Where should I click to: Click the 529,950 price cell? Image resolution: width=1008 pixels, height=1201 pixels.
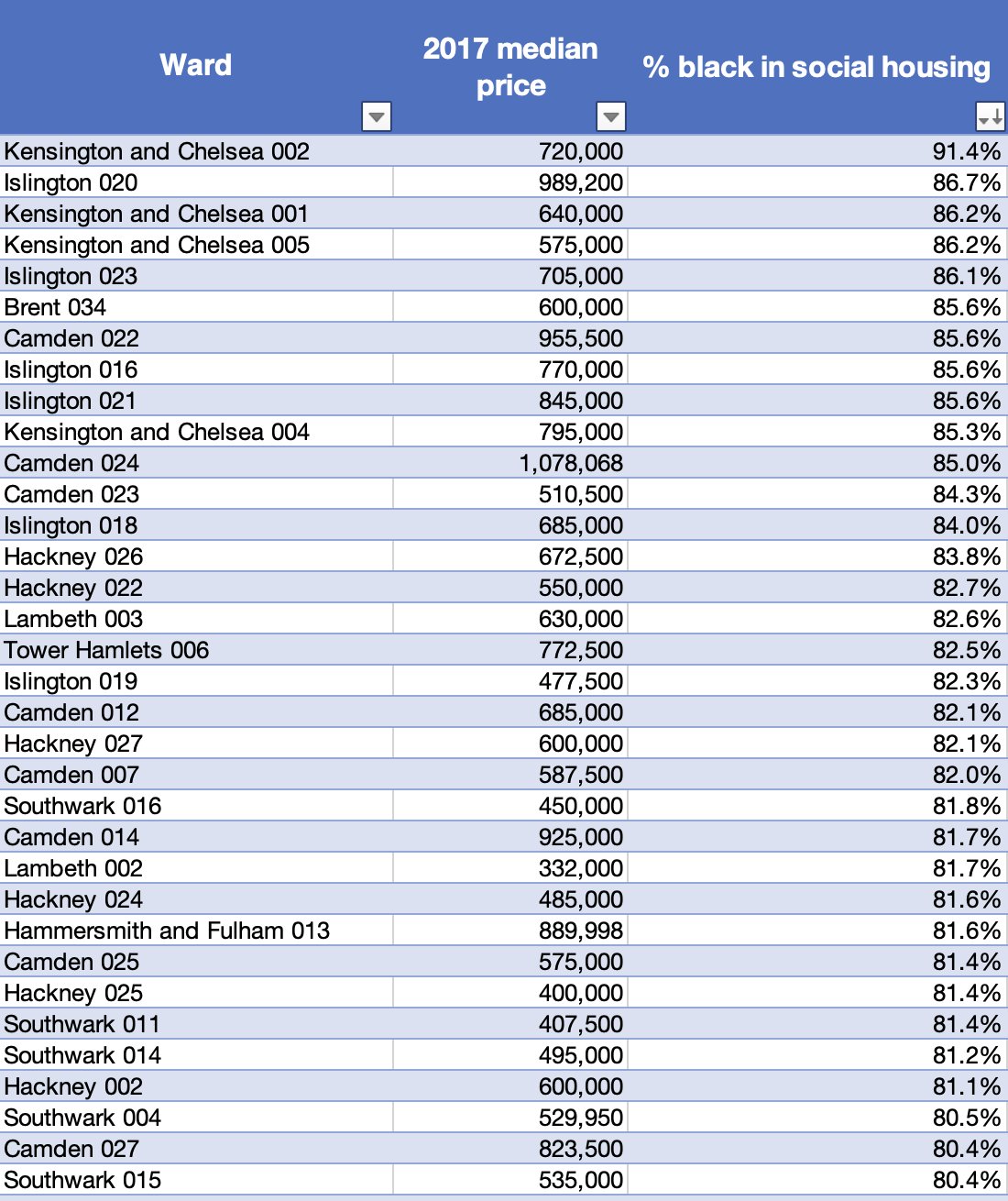coord(510,1118)
